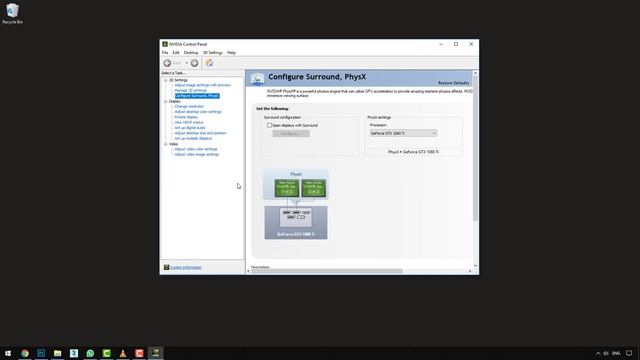Click the Back navigation arrow button
The height and width of the screenshot is (360, 640).
167,63
